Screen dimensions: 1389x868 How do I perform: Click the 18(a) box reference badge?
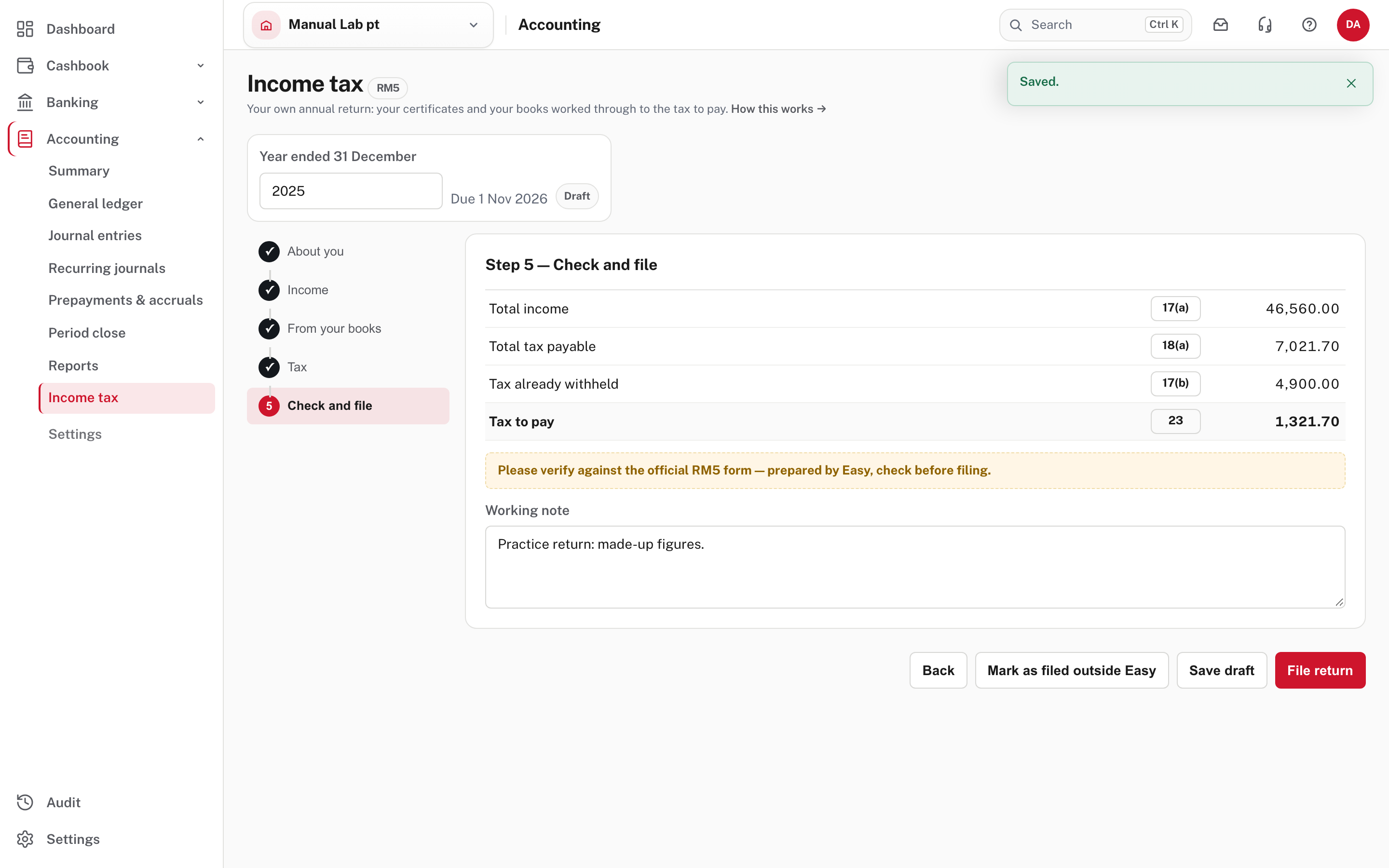click(x=1175, y=346)
